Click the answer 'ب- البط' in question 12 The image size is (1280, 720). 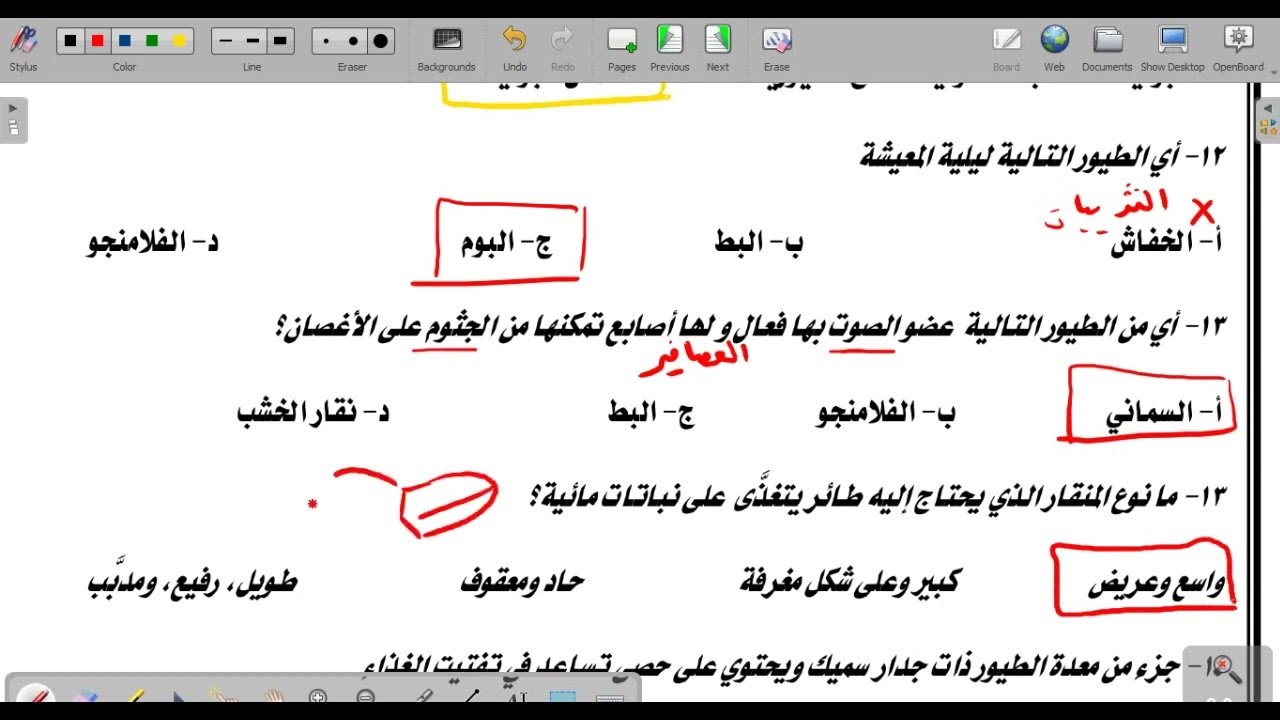759,242
